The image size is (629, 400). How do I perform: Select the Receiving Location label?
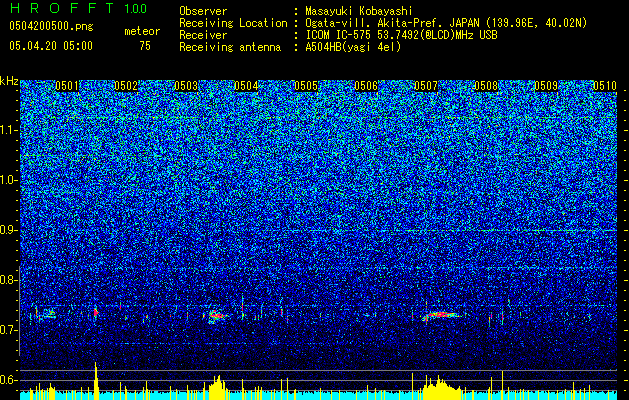(x=233, y=23)
